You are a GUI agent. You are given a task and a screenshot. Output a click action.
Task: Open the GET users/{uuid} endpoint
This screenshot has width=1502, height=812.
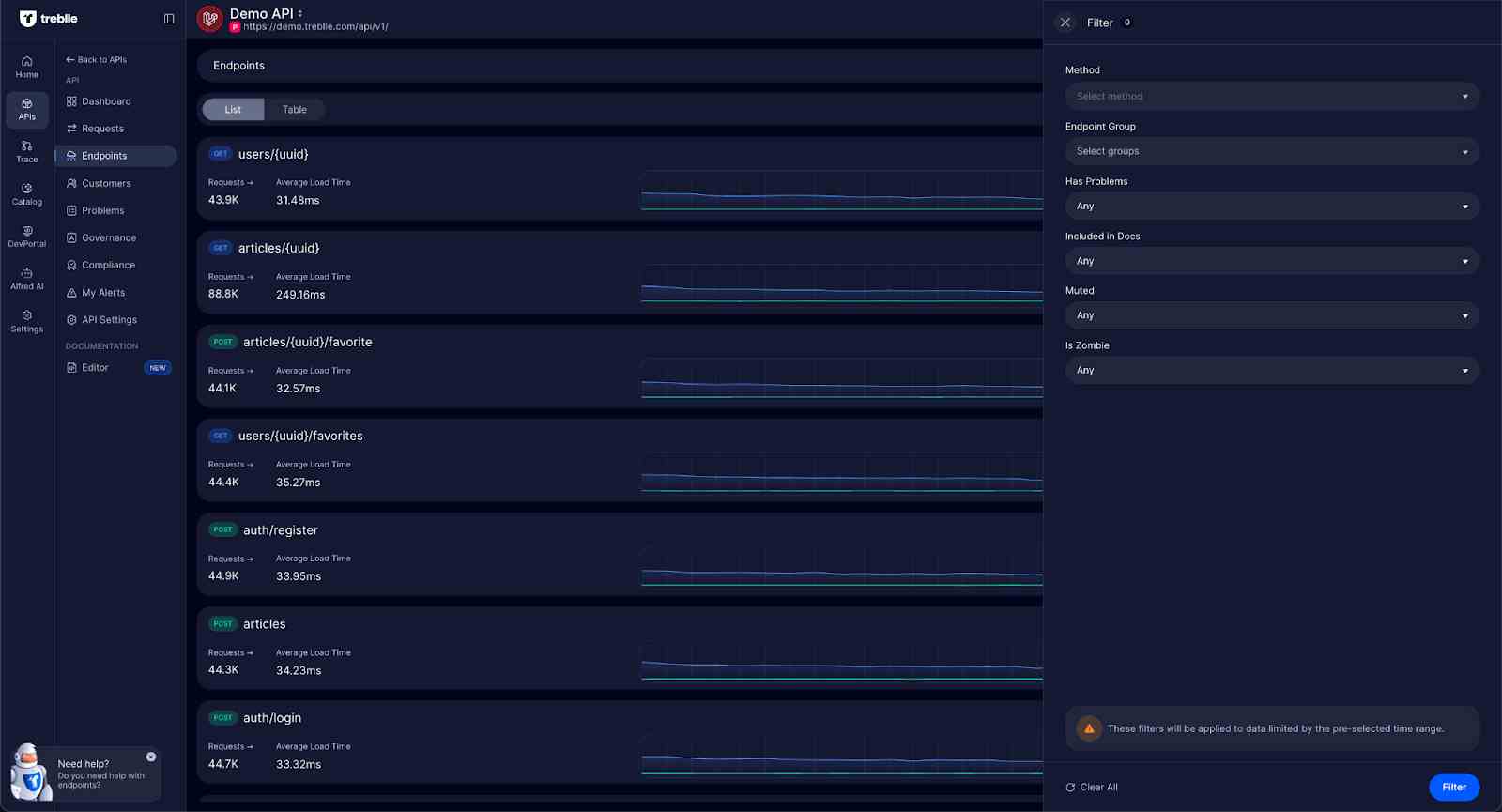click(x=273, y=154)
